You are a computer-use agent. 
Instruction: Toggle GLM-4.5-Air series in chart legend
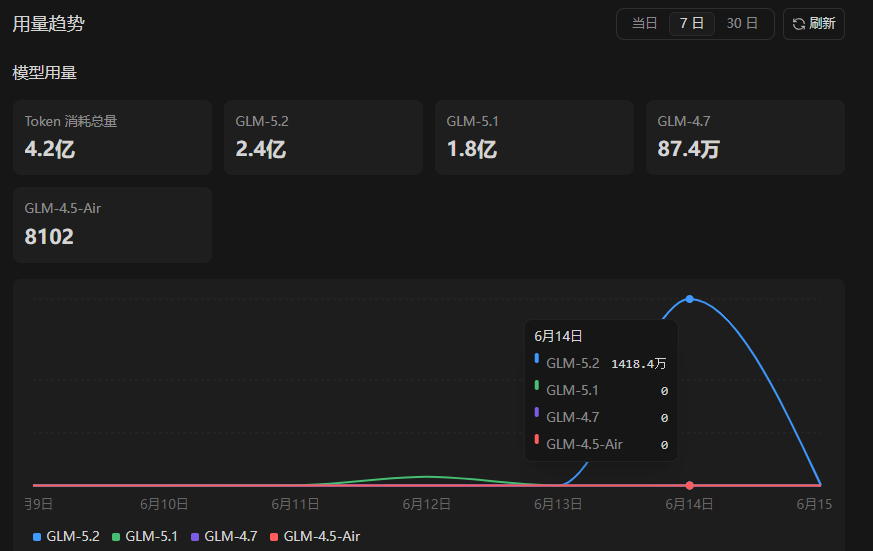tap(315, 537)
